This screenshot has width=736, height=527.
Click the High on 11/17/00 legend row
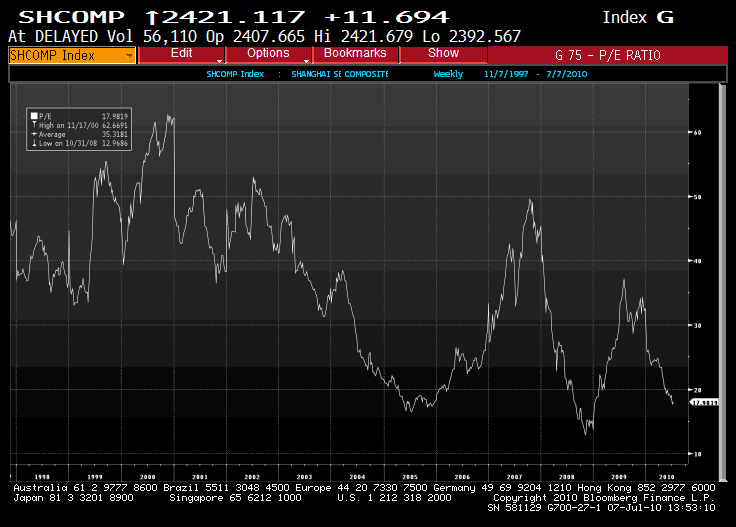[80, 125]
